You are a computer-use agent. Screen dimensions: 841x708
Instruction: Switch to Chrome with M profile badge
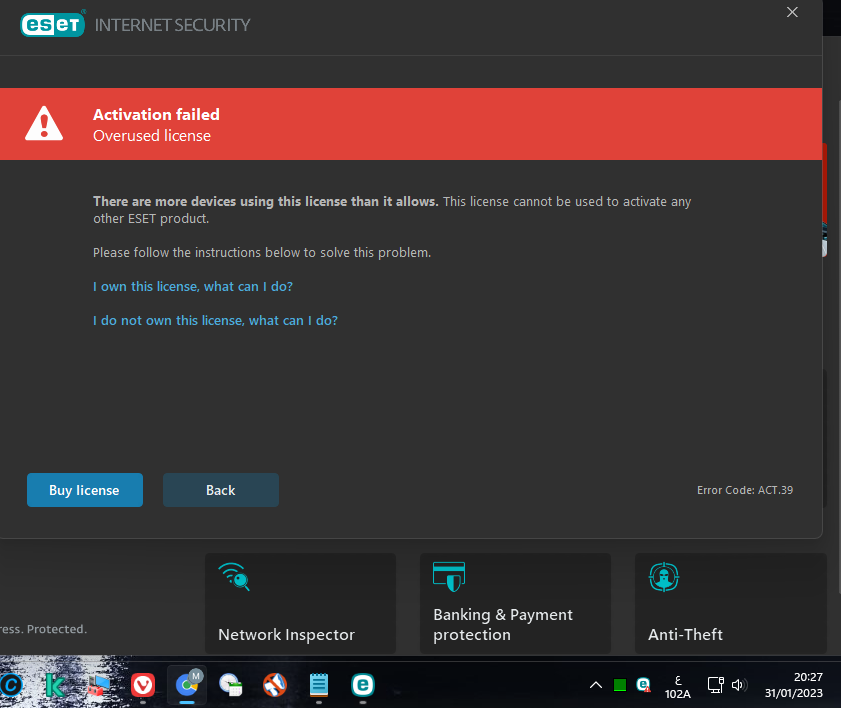point(187,685)
